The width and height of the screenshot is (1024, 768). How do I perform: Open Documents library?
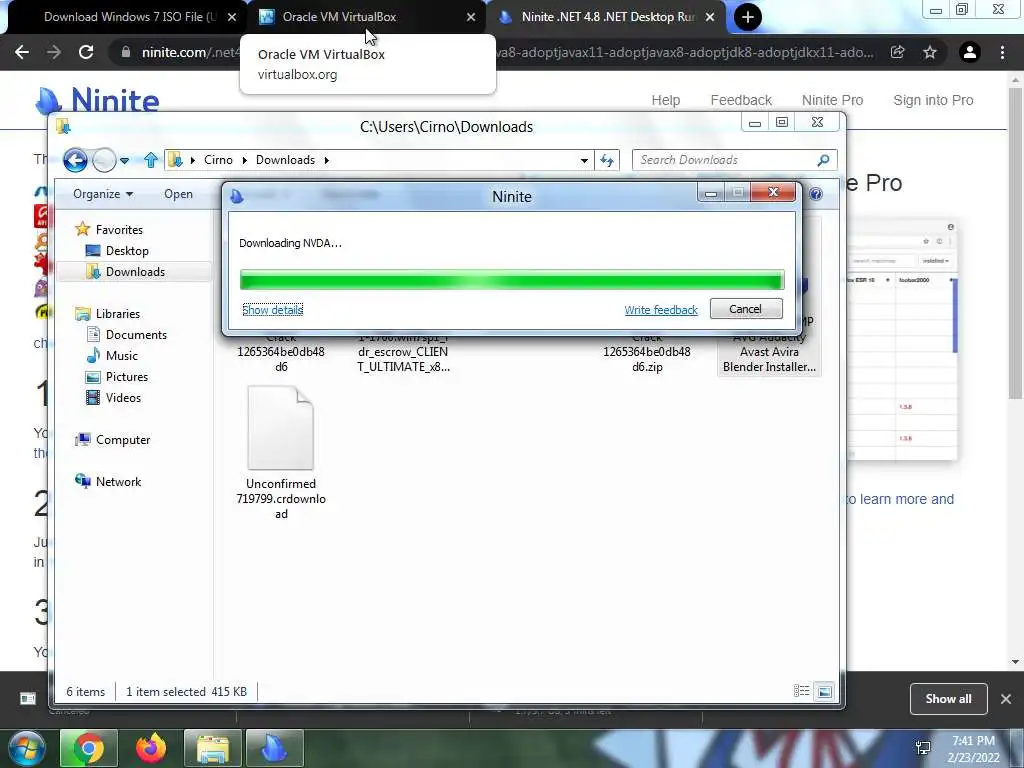pyautogui.click(x=136, y=334)
